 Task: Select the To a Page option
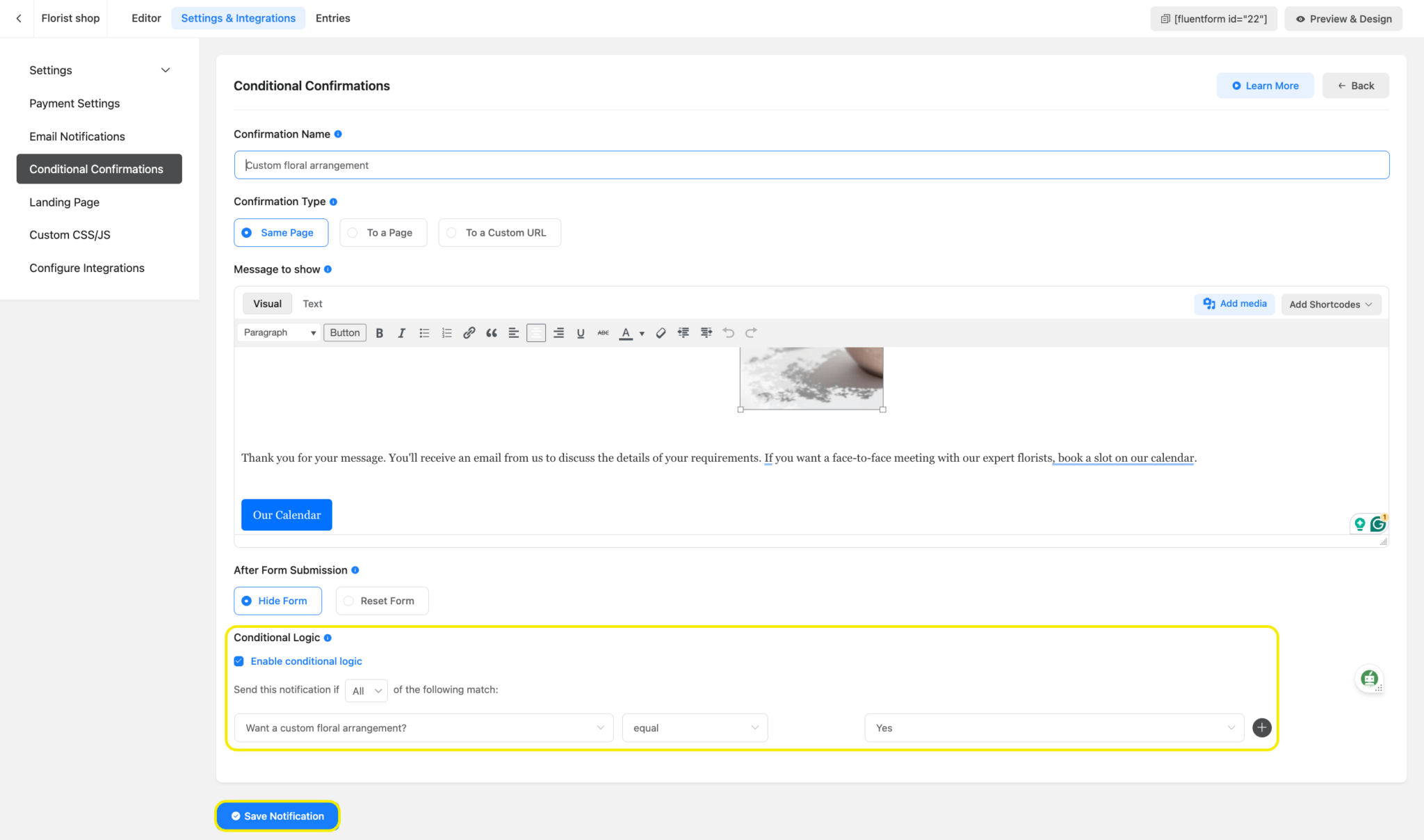[x=383, y=233]
